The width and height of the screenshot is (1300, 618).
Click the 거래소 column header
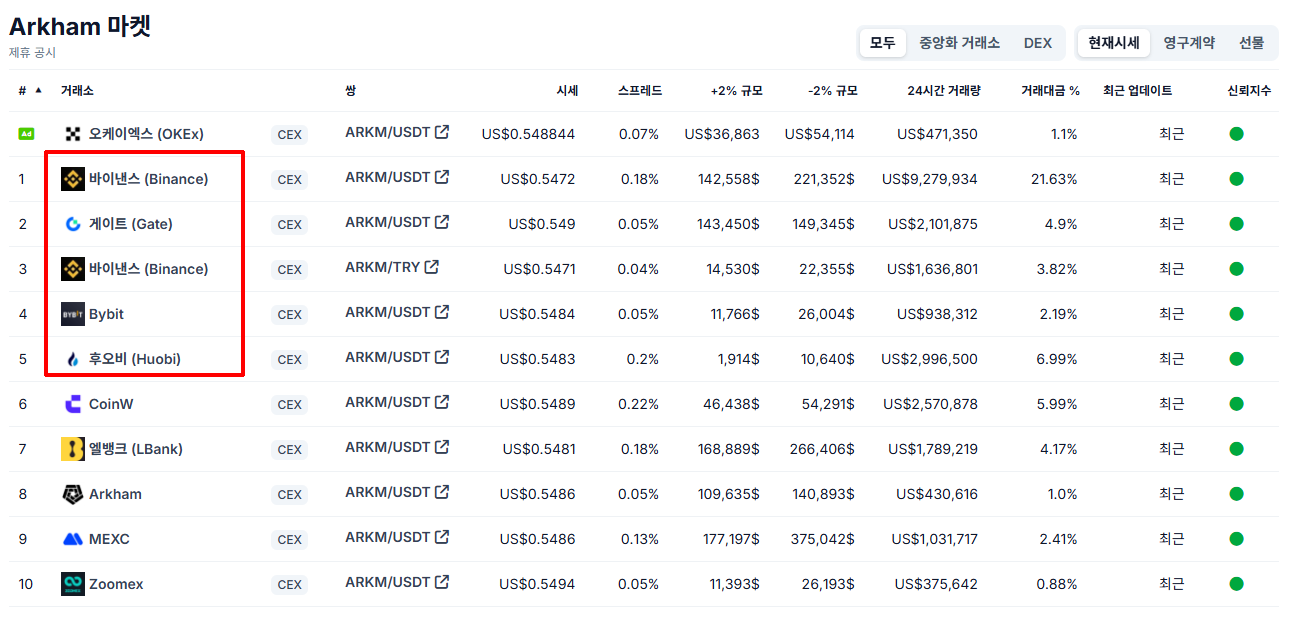point(77,90)
